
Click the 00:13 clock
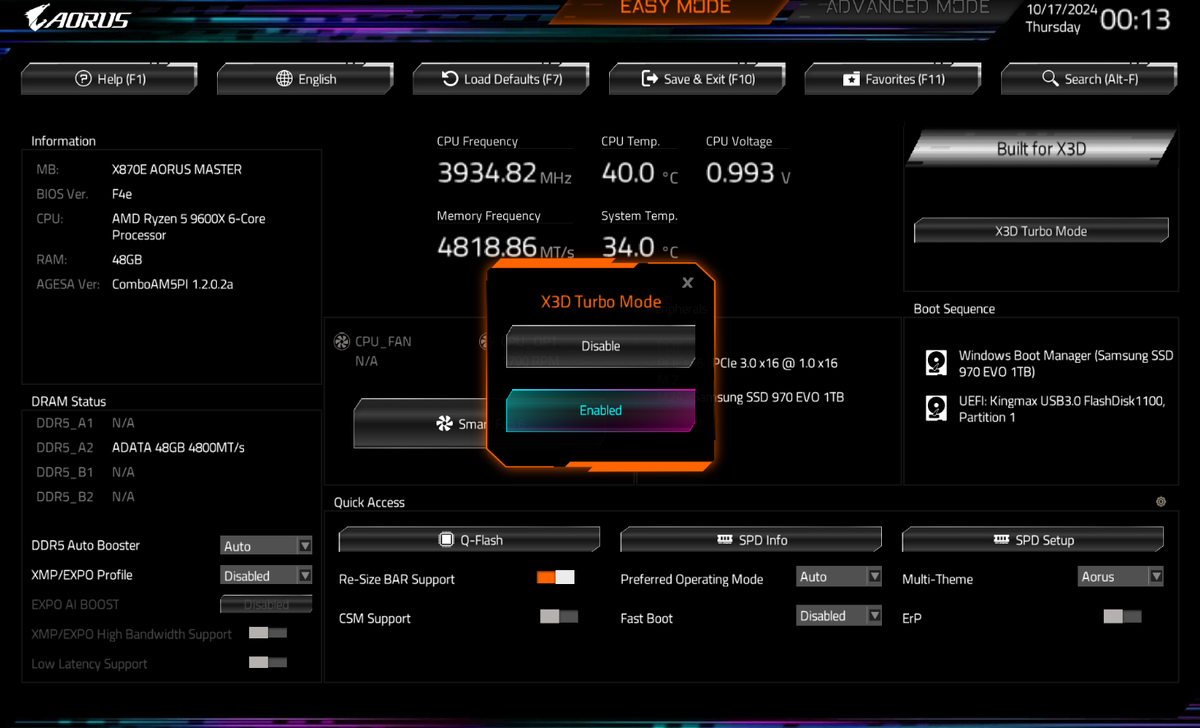coord(1135,19)
